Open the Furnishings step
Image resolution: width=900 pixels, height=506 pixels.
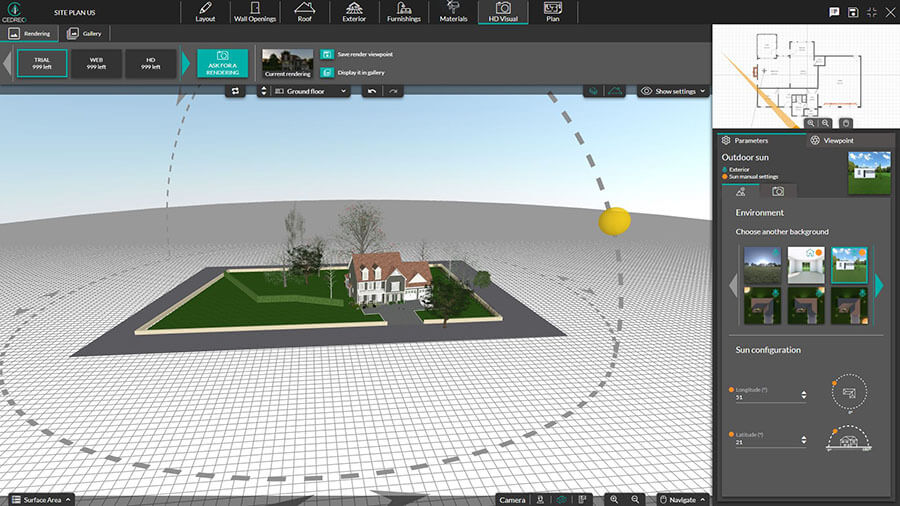point(406,12)
